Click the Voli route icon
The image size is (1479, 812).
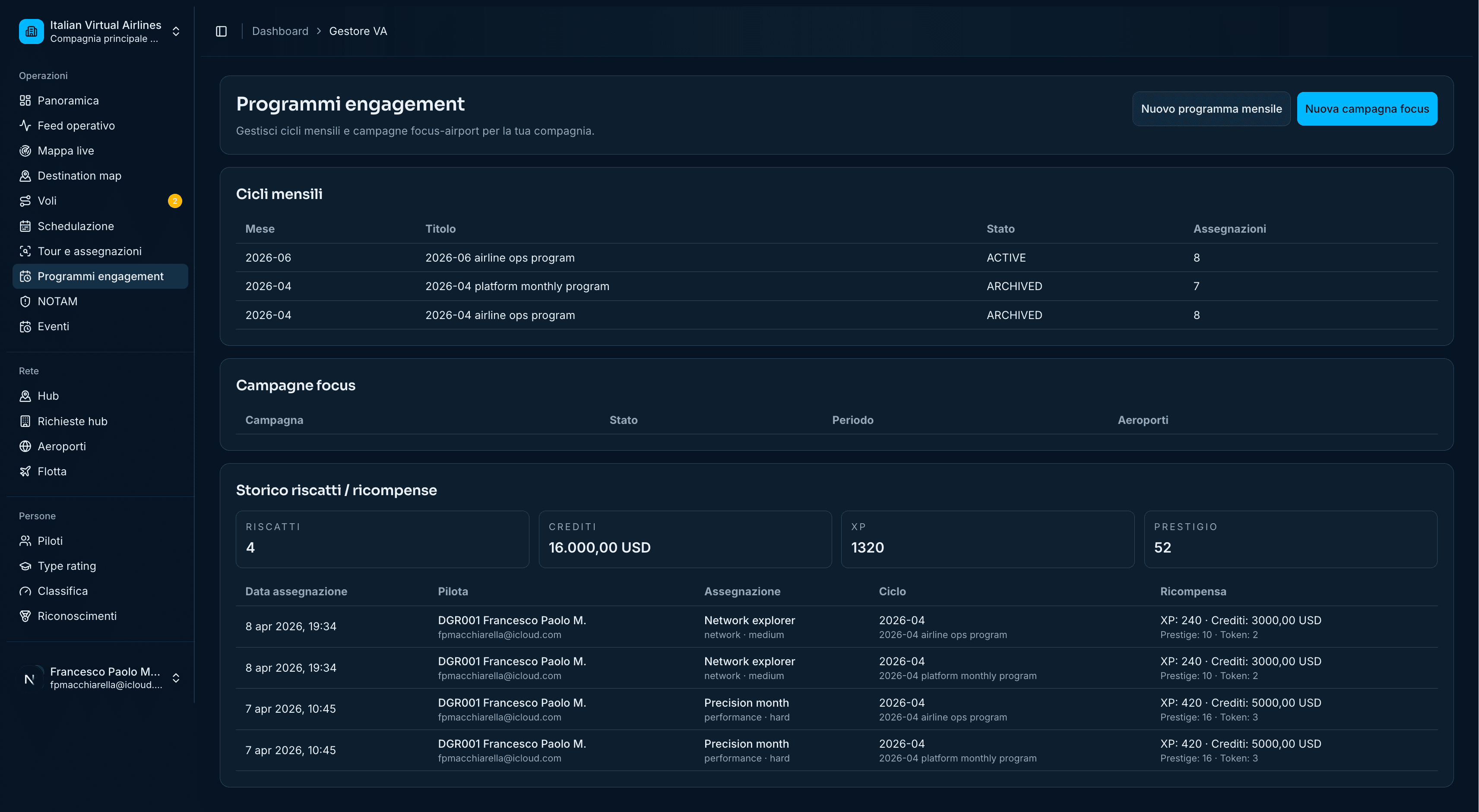pyautogui.click(x=25, y=201)
